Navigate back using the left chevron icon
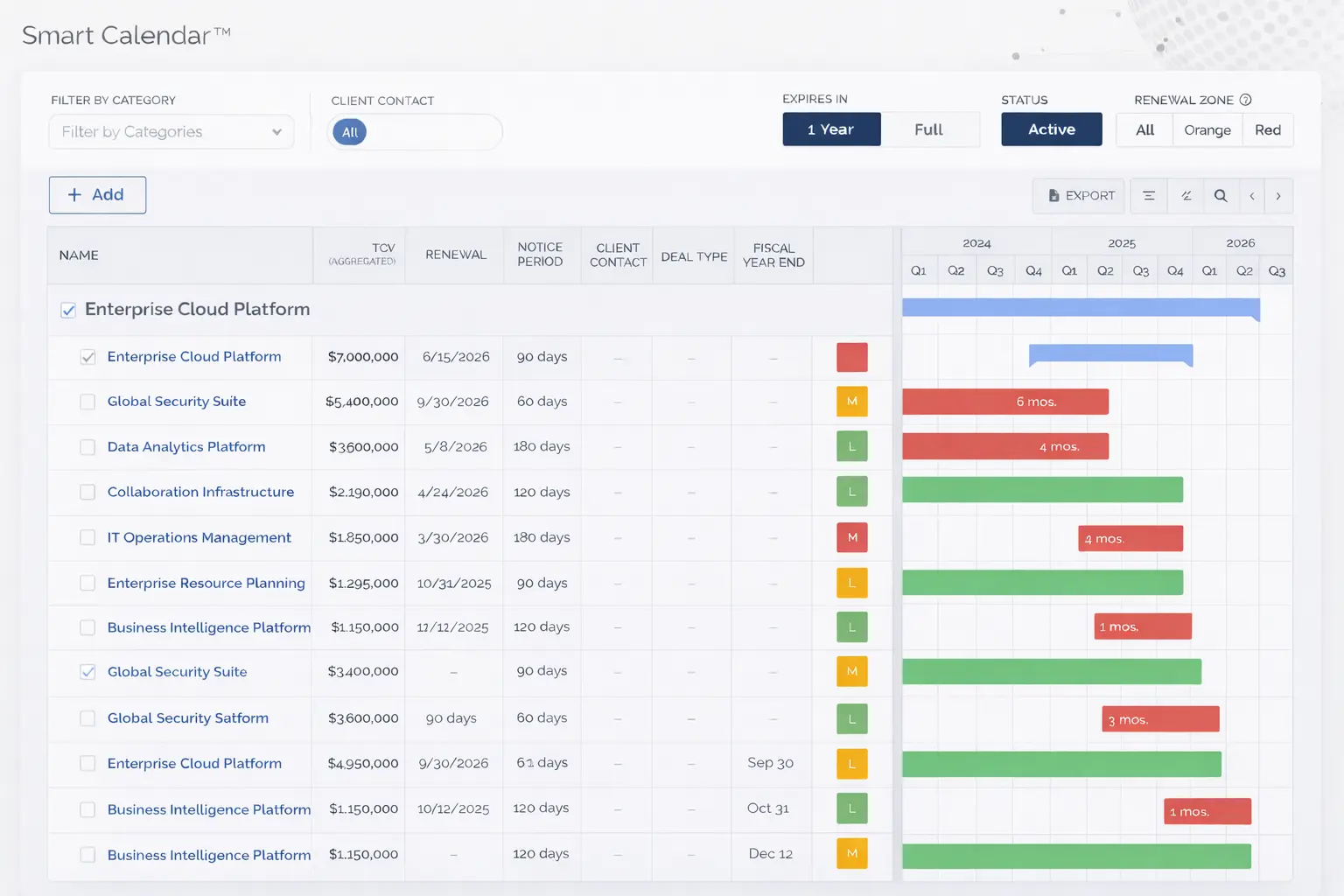Viewport: 1344px width, 896px height. [1252, 196]
